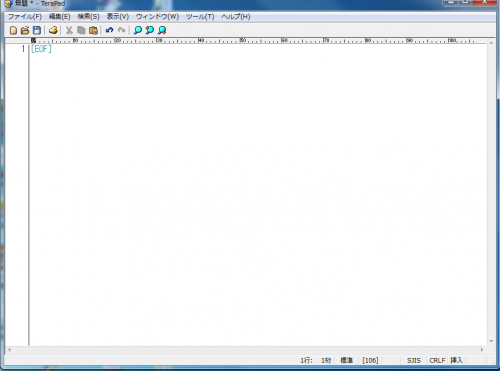Create a new file with toolbar icon

(13, 30)
